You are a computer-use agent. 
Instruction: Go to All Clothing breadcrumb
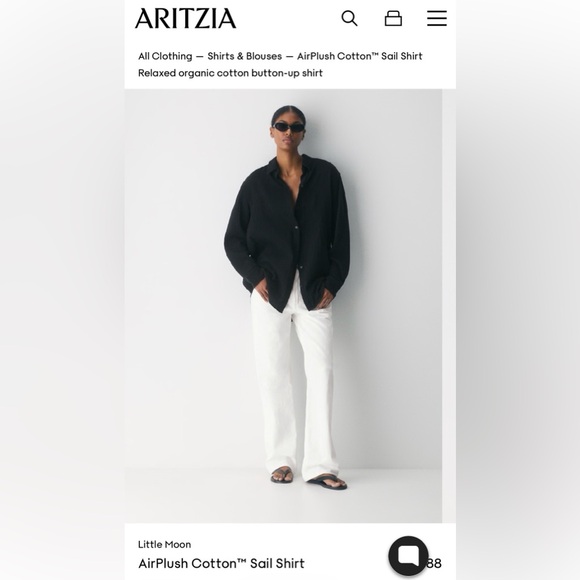165,56
